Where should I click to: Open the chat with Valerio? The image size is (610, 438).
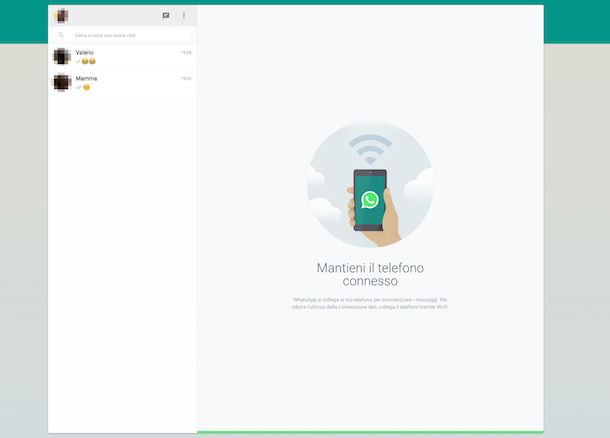(123, 57)
